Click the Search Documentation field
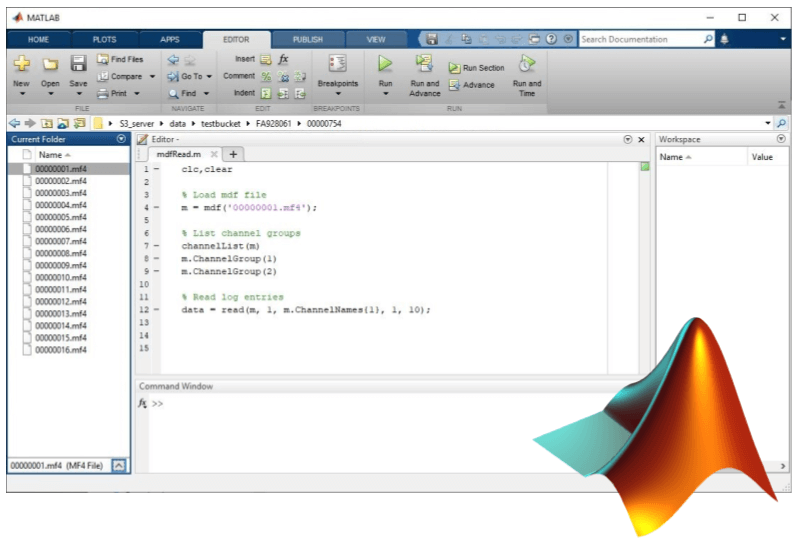 [640, 39]
